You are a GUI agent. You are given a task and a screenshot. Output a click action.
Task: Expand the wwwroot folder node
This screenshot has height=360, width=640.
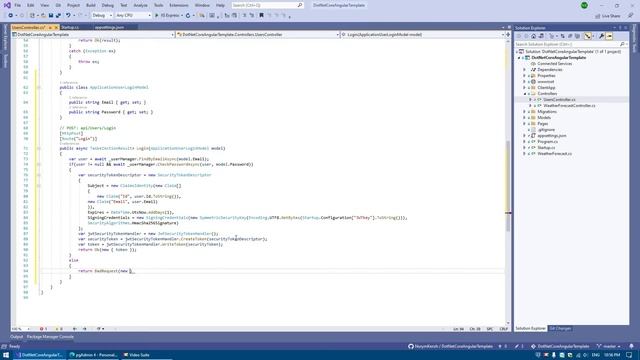point(524,82)
